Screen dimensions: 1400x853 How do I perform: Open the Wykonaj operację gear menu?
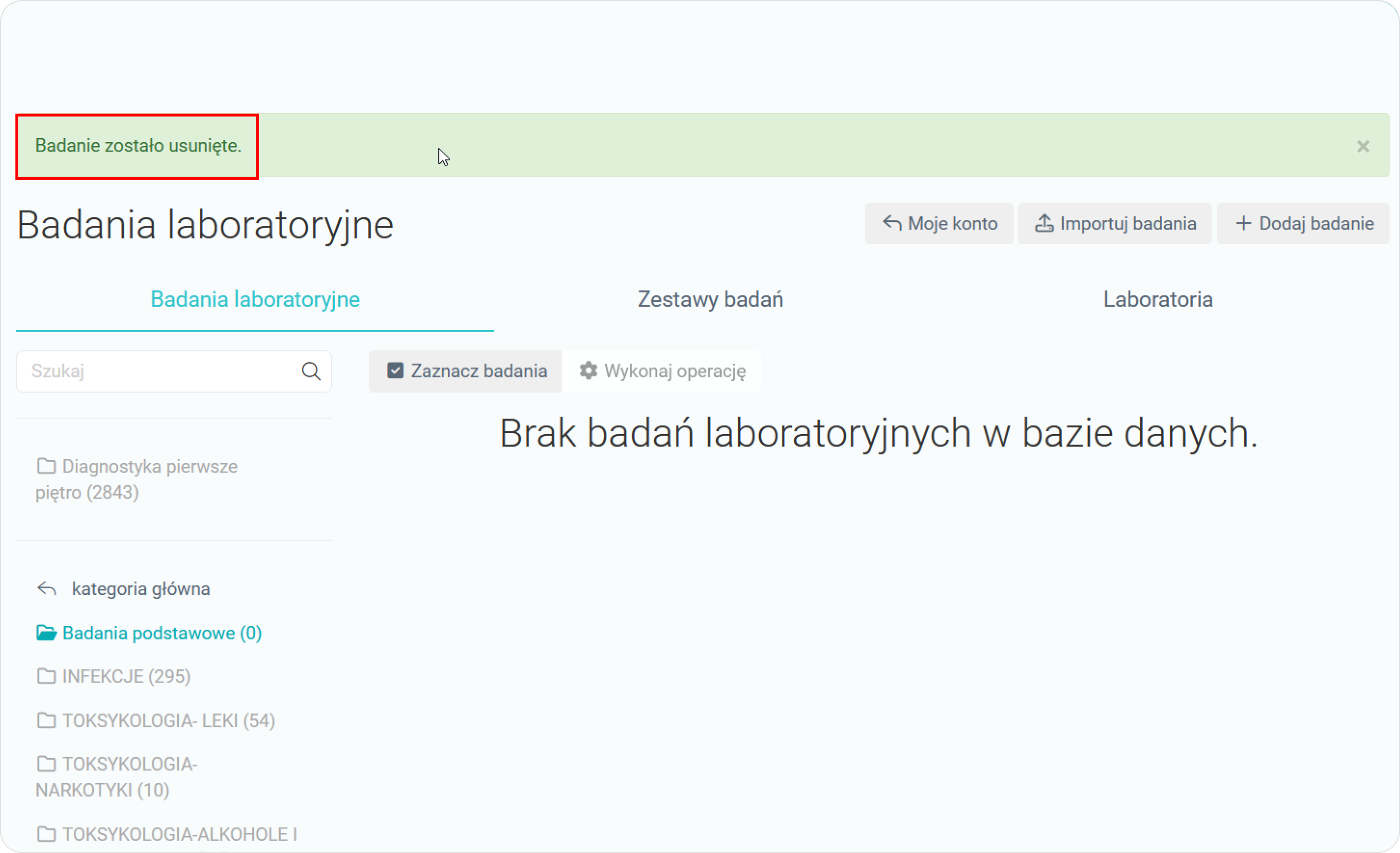pyautogui.click(x=662, y=371)
